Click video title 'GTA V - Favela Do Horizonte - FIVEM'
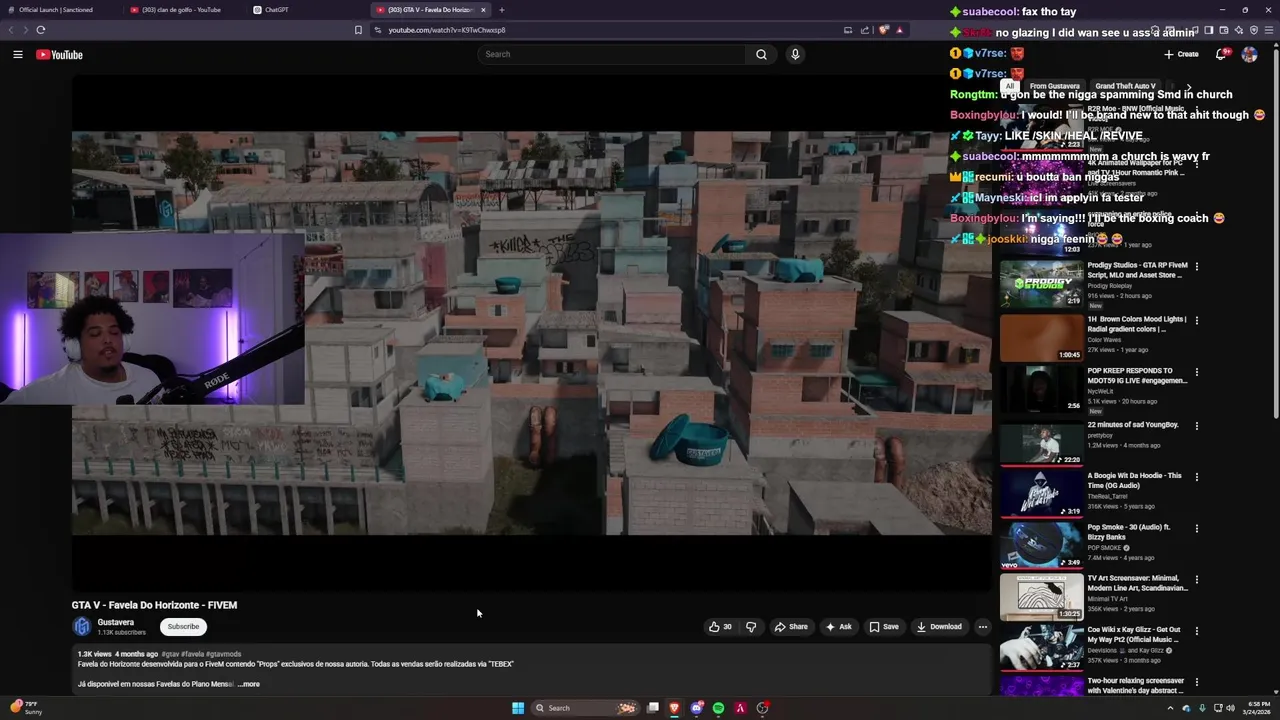This screenshot has width=1280, height=720. [154, 605]
